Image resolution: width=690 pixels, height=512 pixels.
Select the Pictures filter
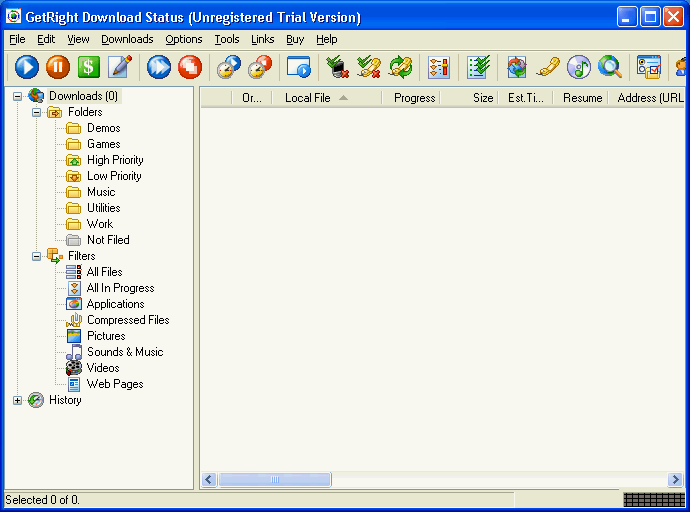(x=106, y=336)
